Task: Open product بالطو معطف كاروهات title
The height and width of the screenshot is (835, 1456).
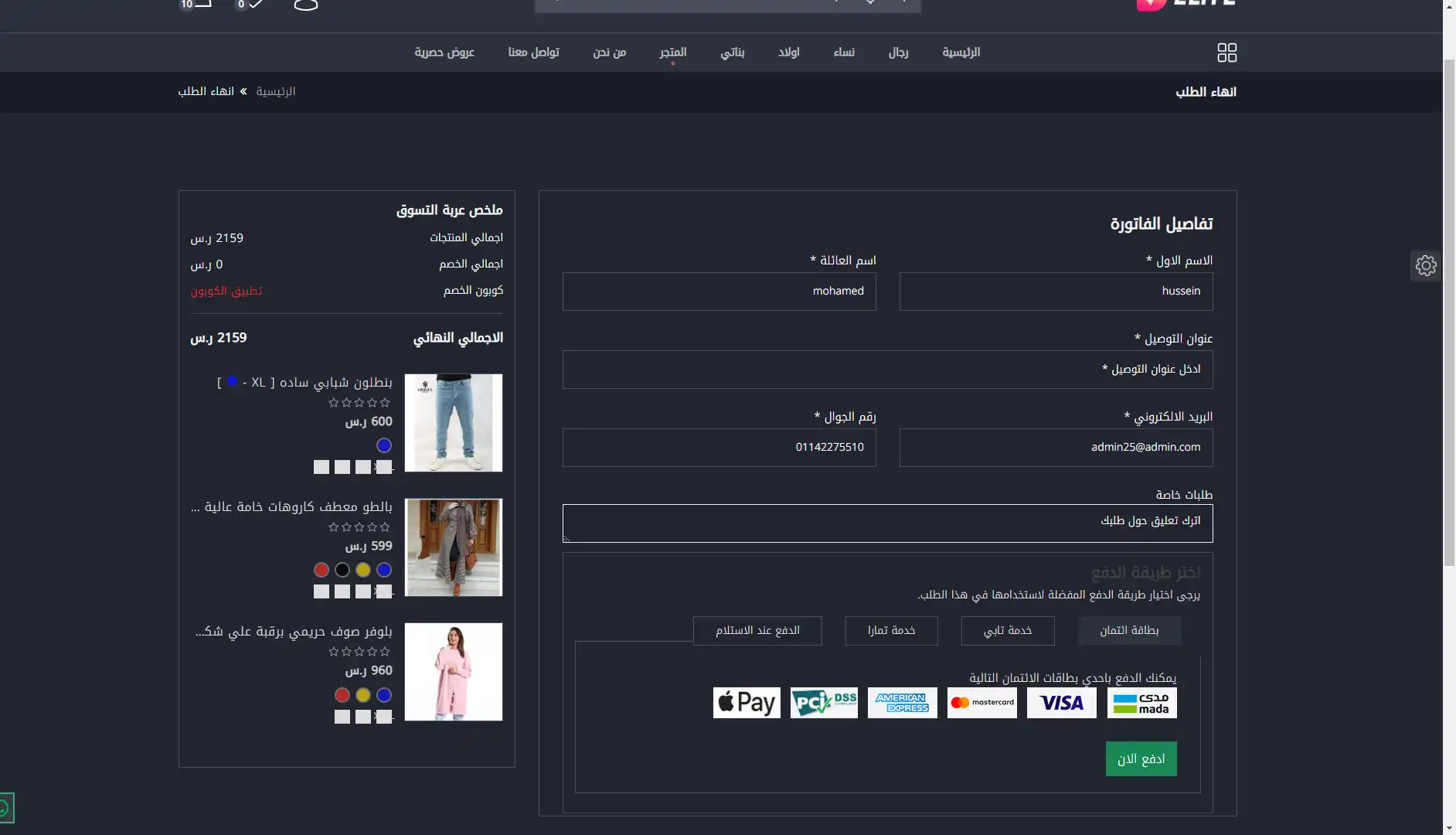Action: tap(291, 507)
